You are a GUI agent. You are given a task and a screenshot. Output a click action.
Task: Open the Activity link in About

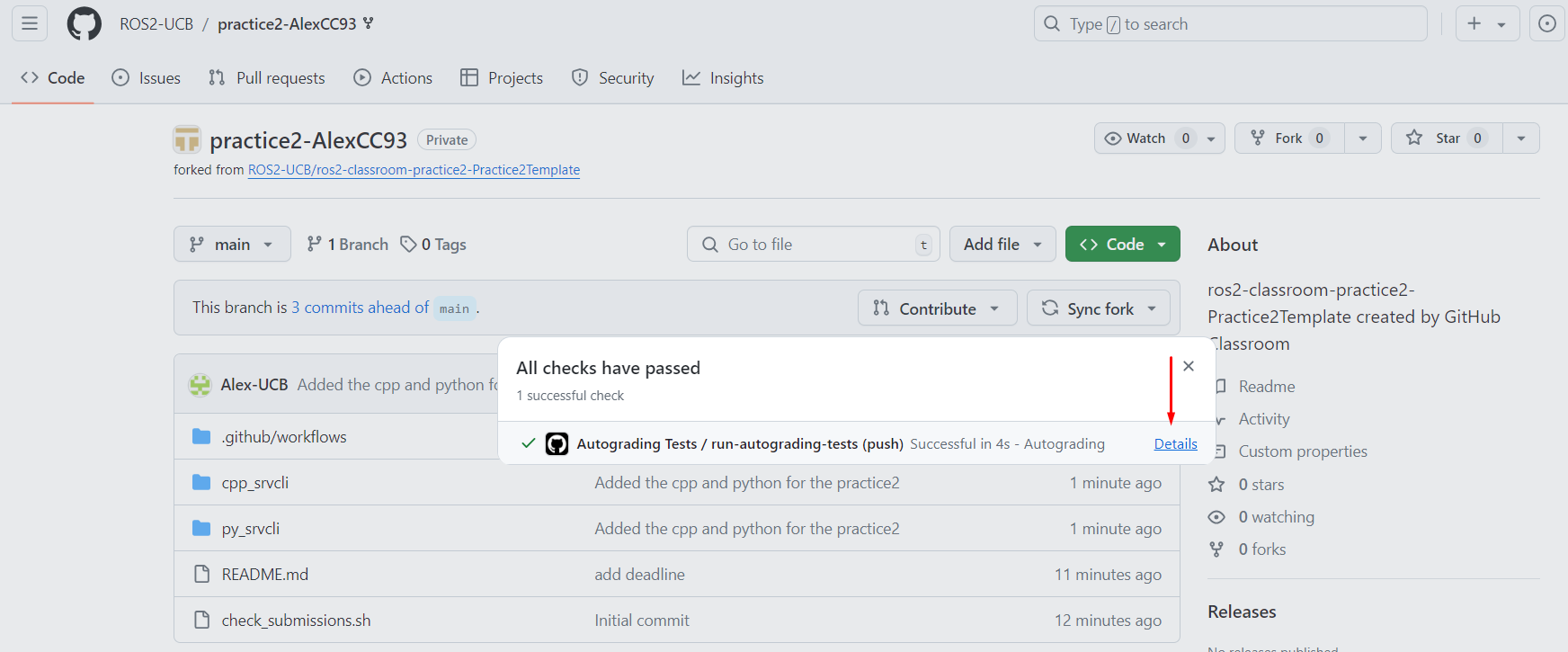[x=1263, y=418]
